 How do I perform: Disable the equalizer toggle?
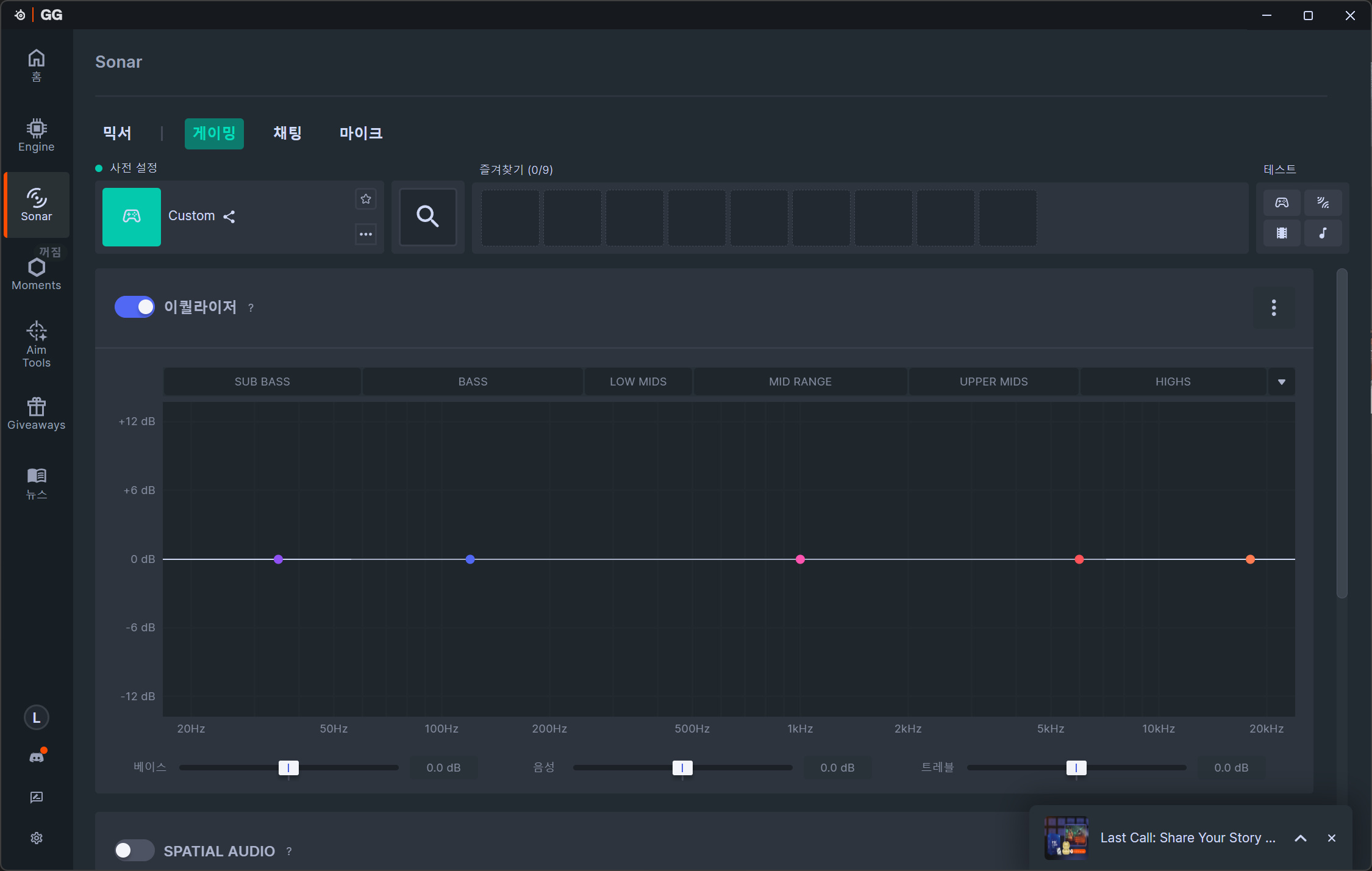(x=135, y=307)
